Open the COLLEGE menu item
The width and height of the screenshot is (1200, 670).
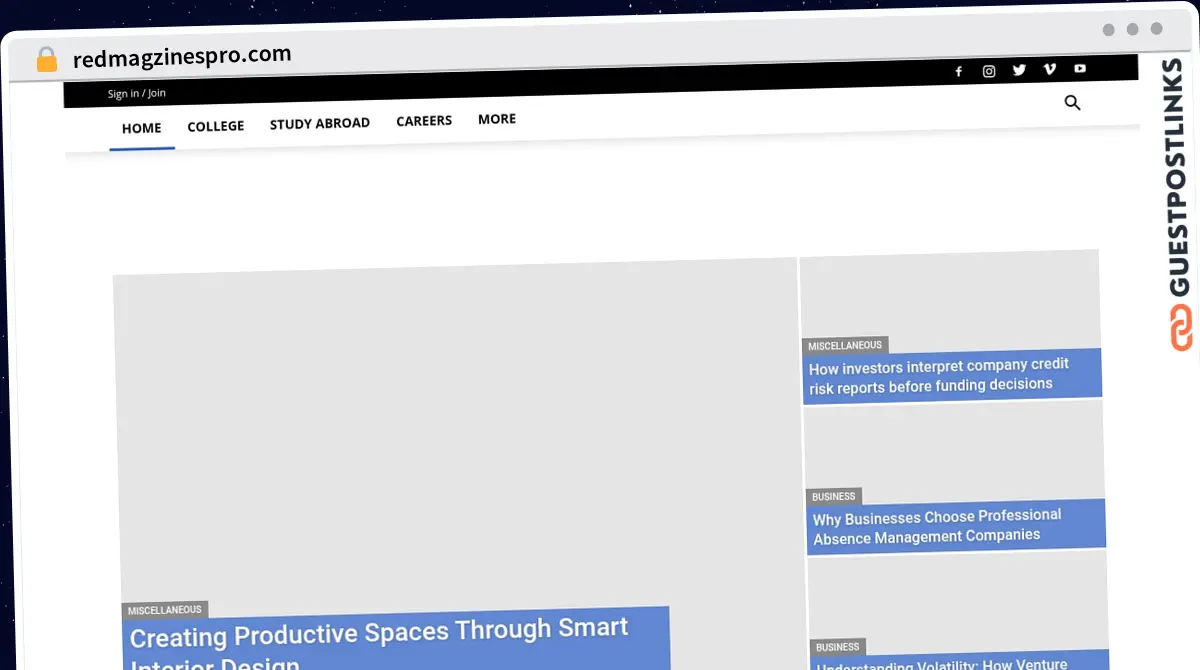pos(216,126)
